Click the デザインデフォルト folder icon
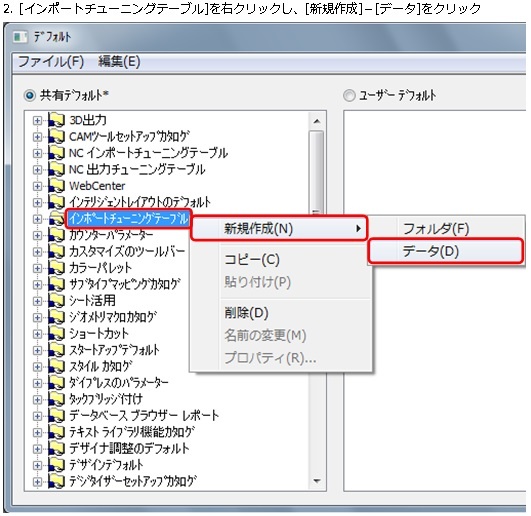 pyautogui.click(x=56, y=465)
